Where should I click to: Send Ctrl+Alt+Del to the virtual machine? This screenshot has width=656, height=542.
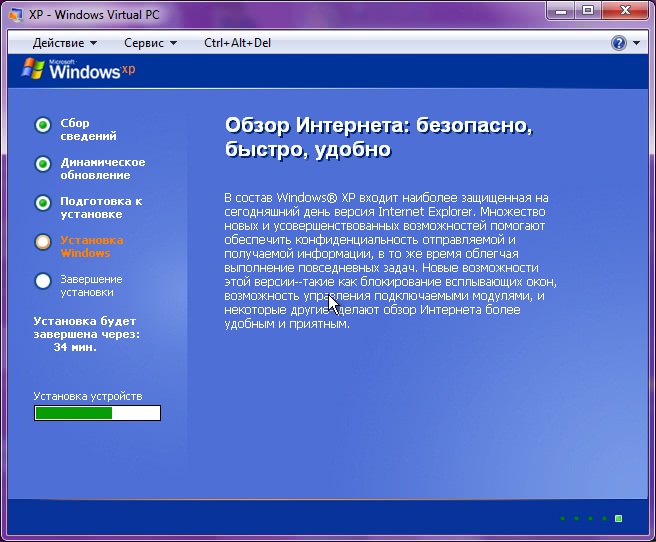click(237, 43)
